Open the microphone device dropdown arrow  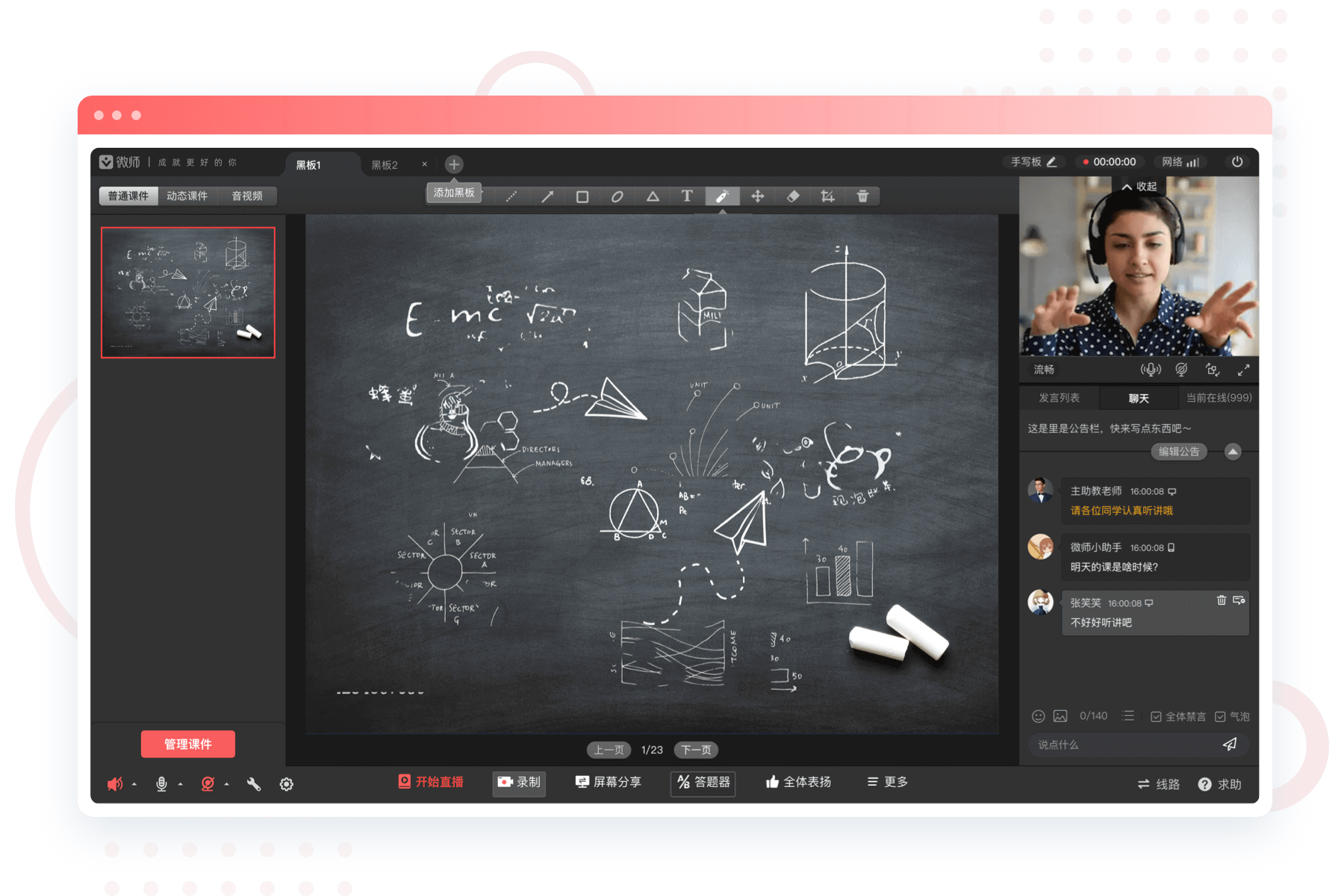(x=181, y=785)
